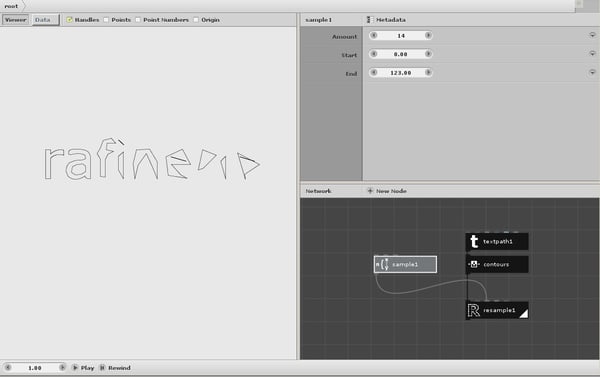Increase the Start value arrow
Viewport: 600px width, 377px height.
coord(428,54)
